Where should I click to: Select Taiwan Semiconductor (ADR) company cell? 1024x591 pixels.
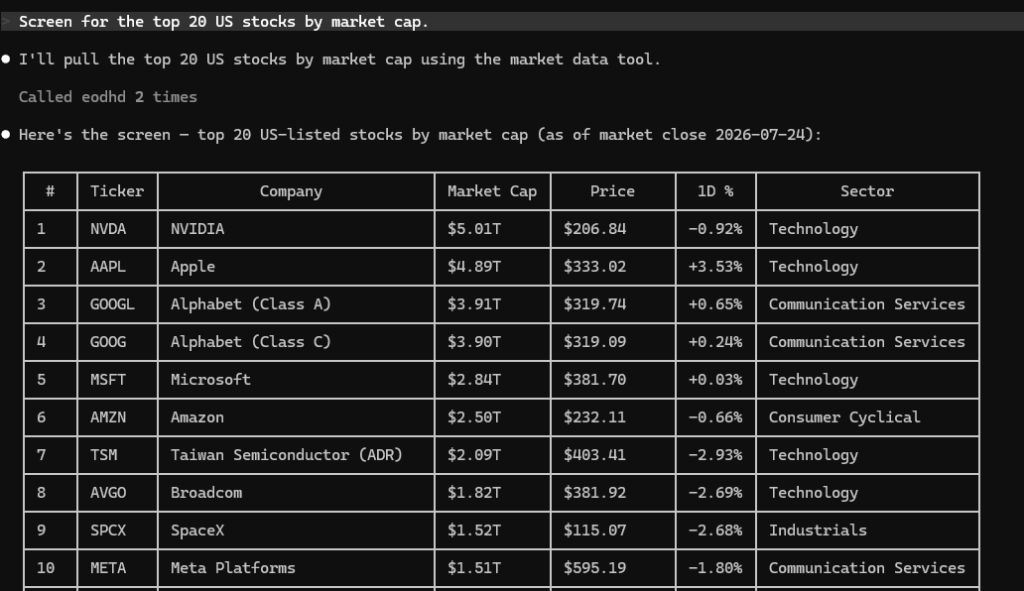[296, 455]
